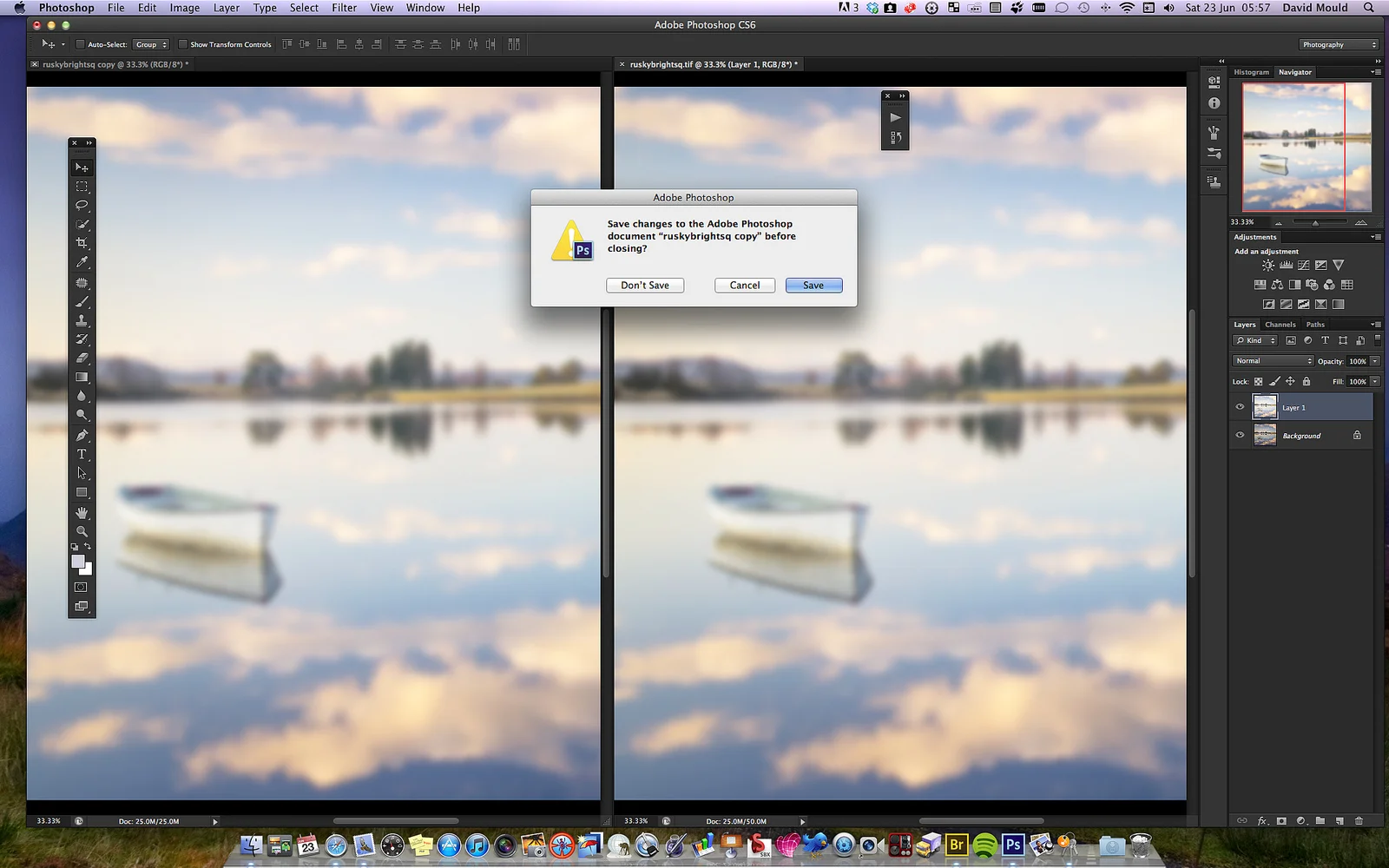
Task: Add a Levels adjustment
Action: point(1286,266)
